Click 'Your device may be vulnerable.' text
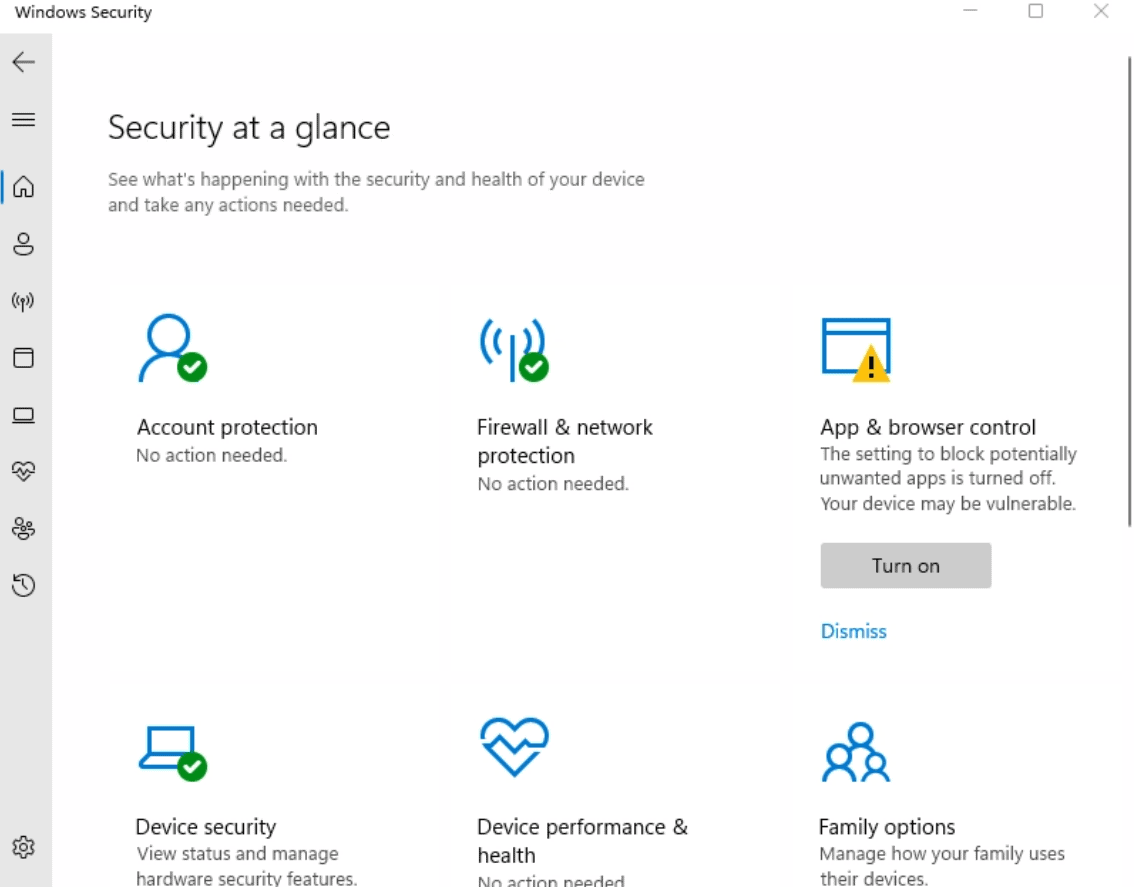This screenshot has width=1137, height=888. [x=948, y=503]
